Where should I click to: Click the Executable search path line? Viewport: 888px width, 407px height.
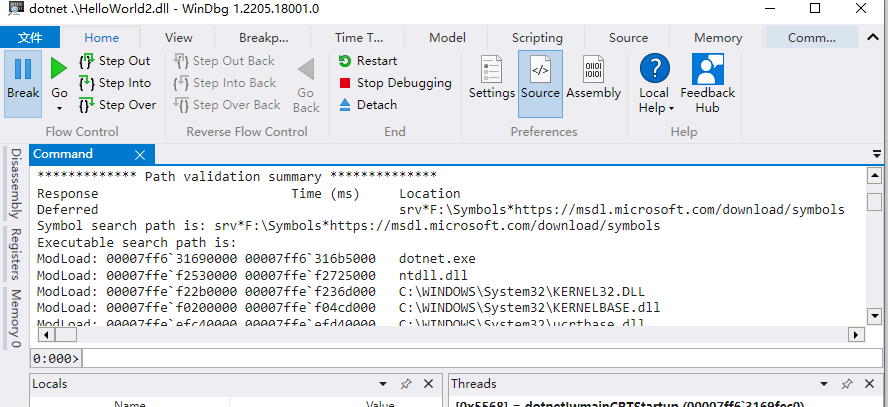(136, 243)
